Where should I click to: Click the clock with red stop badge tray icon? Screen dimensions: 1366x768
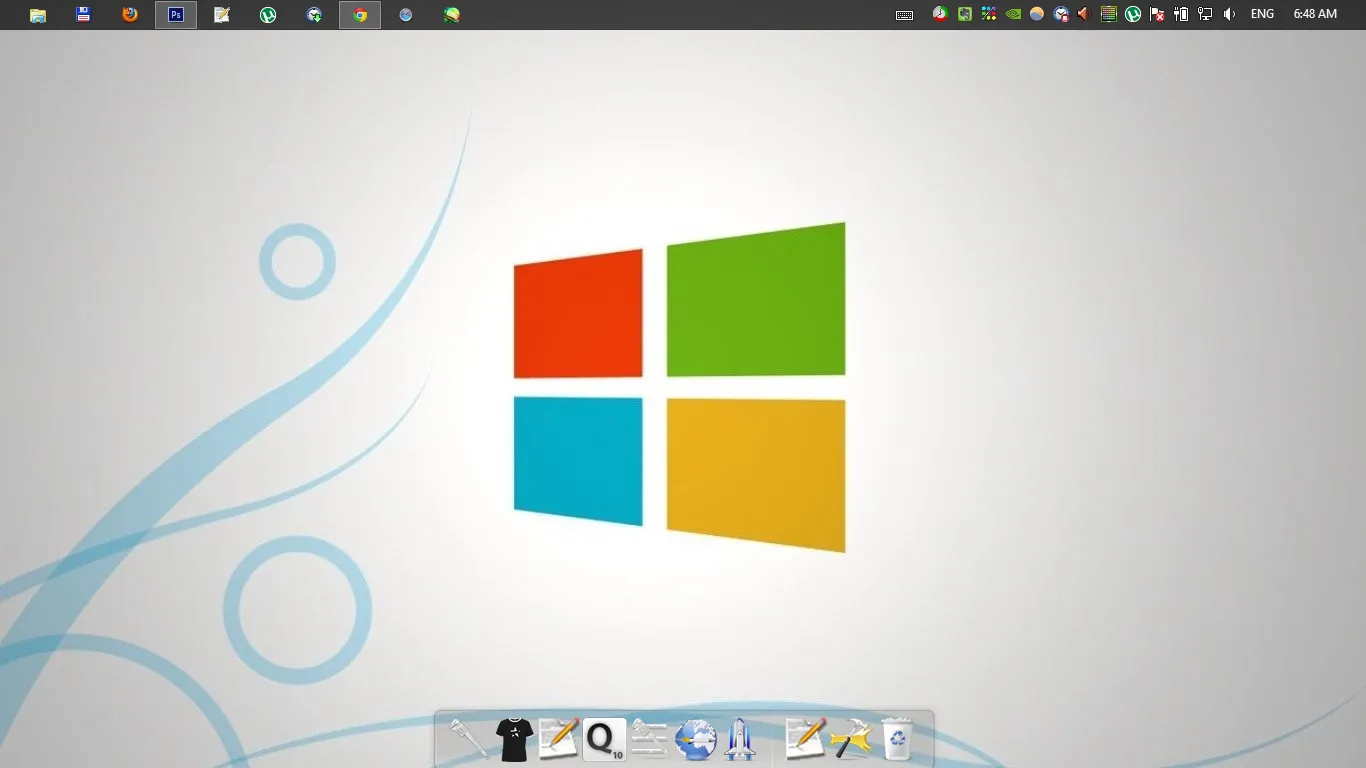[x=1061, y=14]
